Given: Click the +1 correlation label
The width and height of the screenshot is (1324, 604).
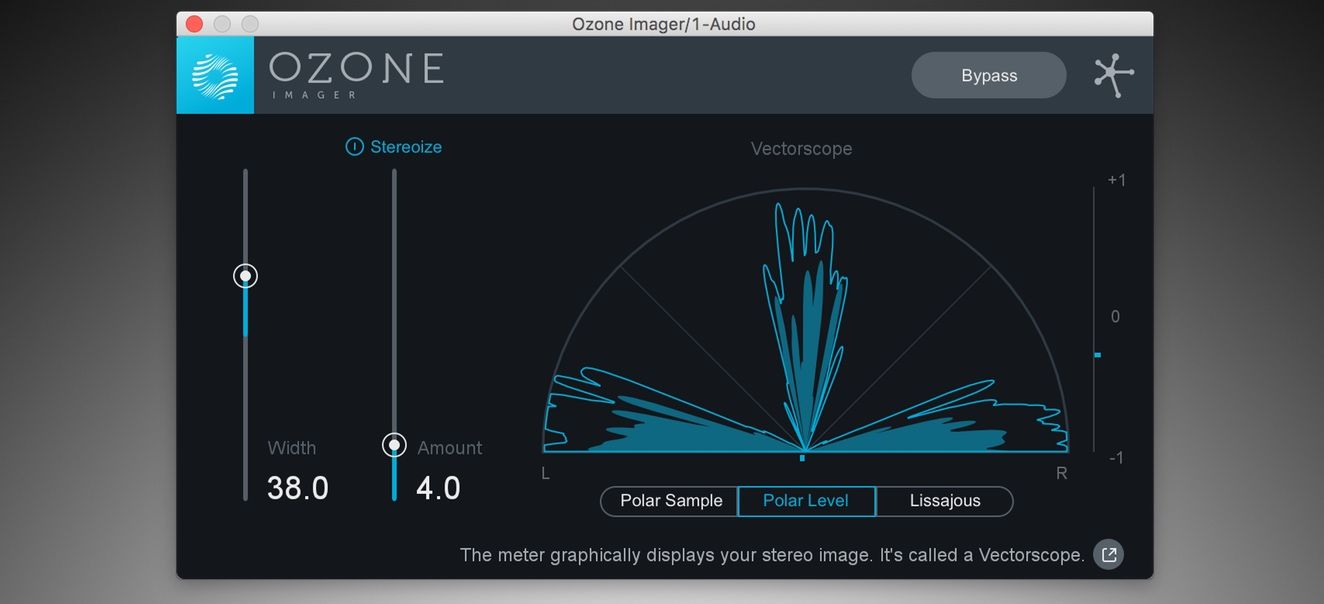Looking at the screenshot, I should pos(1117,180).
